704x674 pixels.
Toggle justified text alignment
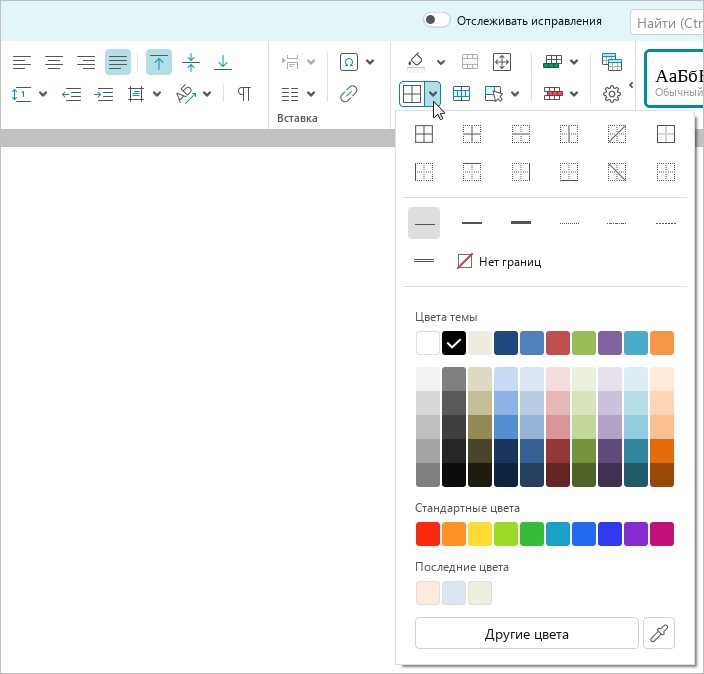118,62
